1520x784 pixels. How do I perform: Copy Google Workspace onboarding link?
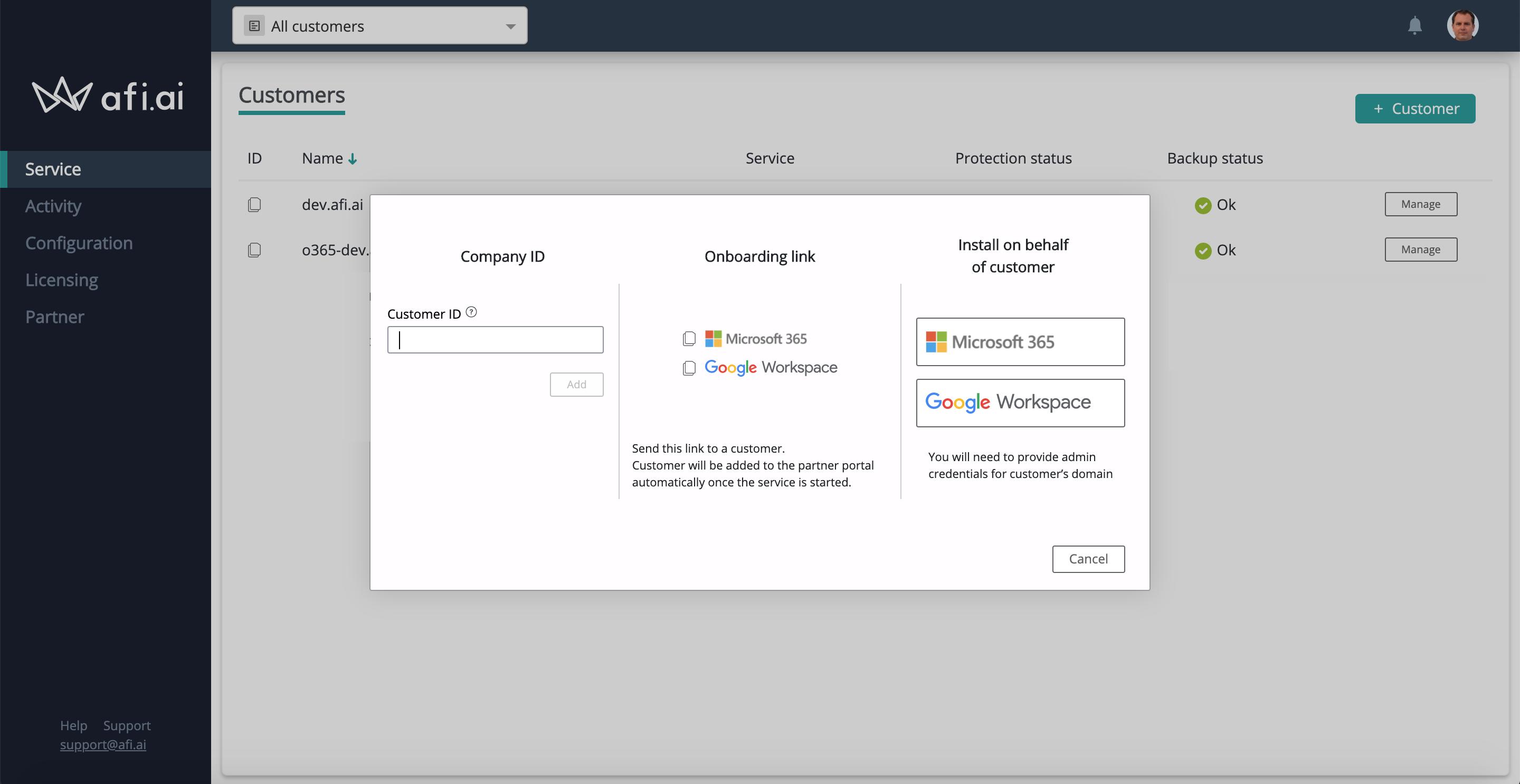[689, 368]
